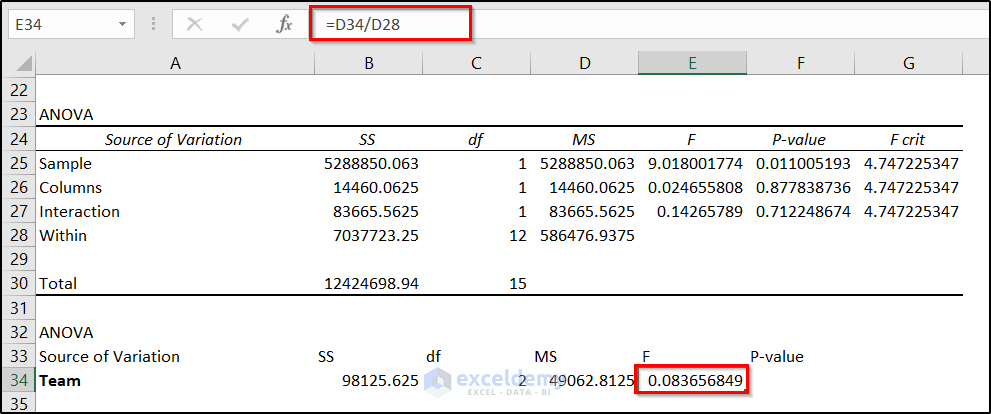Select row 22 header

click(x=20, y=91)
